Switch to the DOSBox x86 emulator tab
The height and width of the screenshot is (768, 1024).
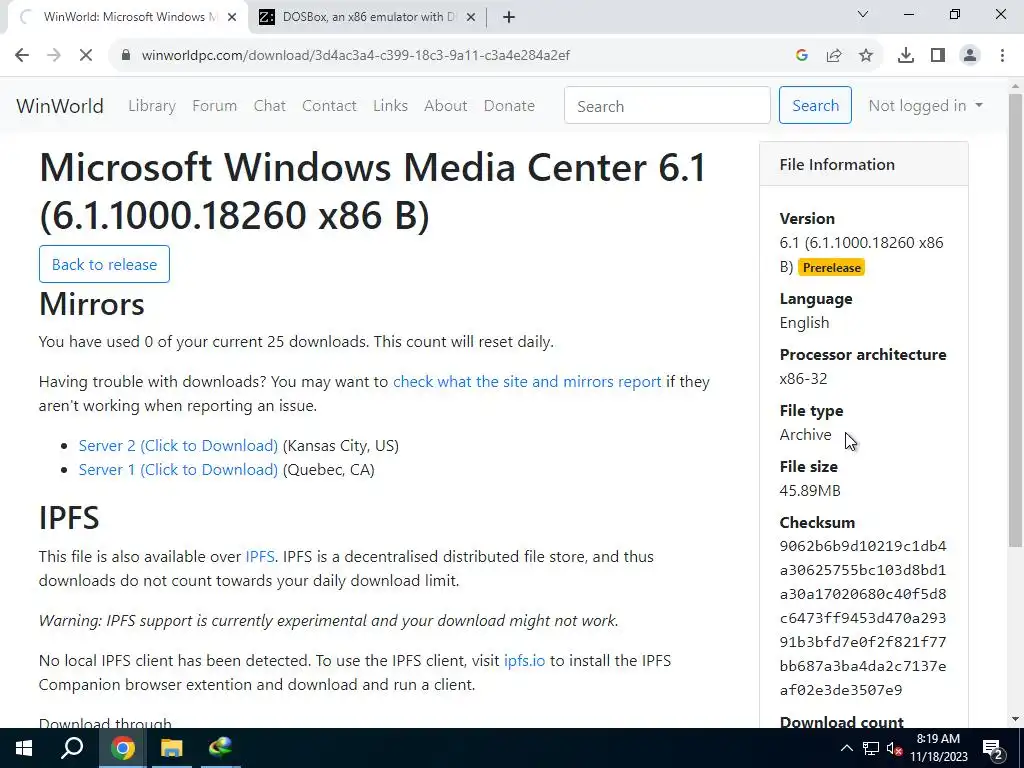(x=369, y=17)
